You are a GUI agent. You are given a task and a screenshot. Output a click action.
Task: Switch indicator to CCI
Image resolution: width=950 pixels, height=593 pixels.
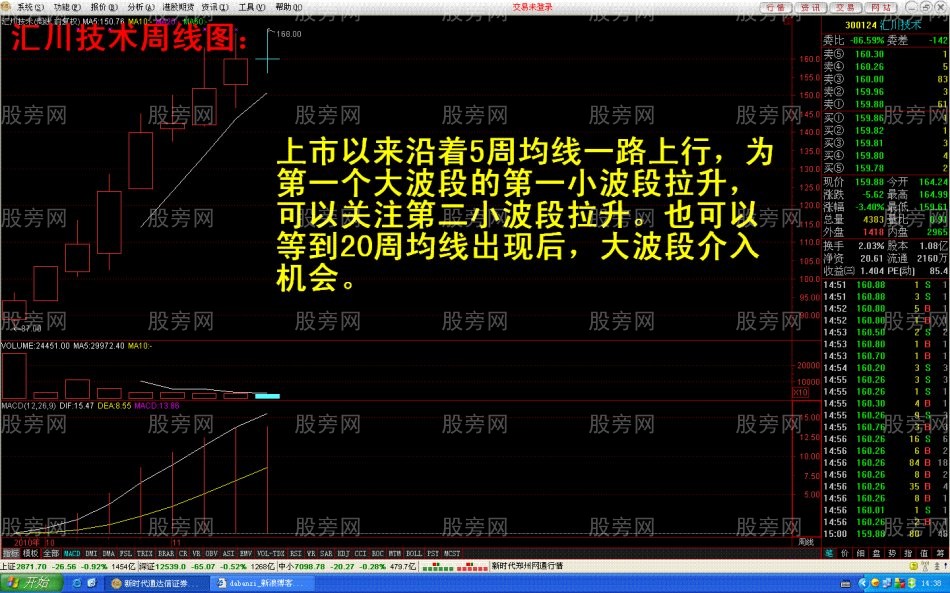point(360,553)
